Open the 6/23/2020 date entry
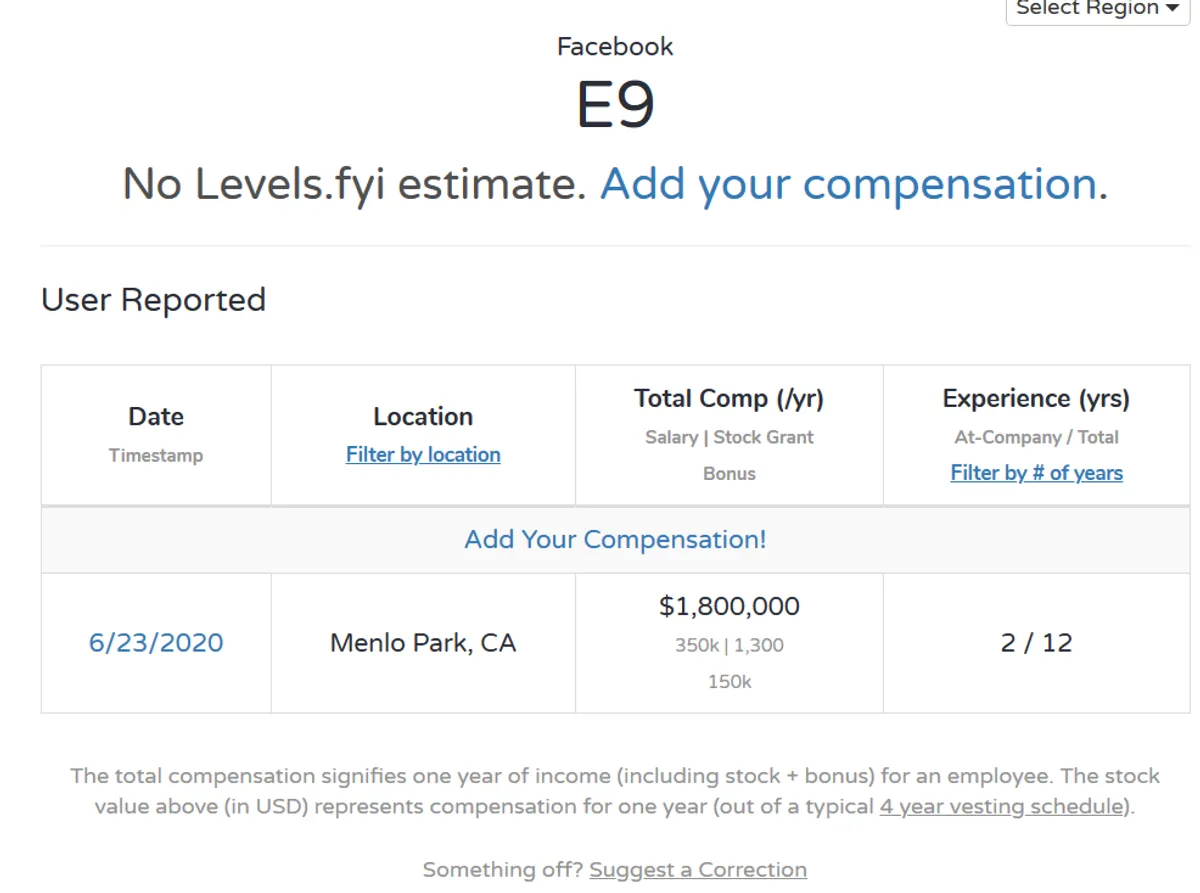This screenshot has width=1200, height=893. click(x=156, y=643)
